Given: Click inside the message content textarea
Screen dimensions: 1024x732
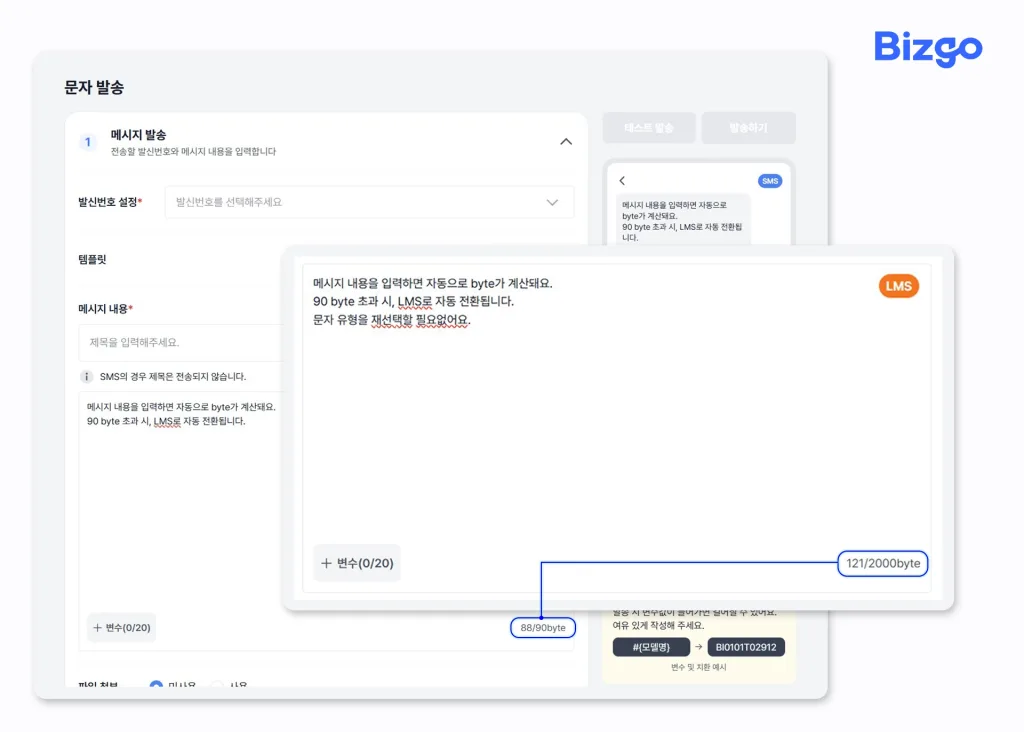Looking at the screenshot, I should tap(180, 480).
